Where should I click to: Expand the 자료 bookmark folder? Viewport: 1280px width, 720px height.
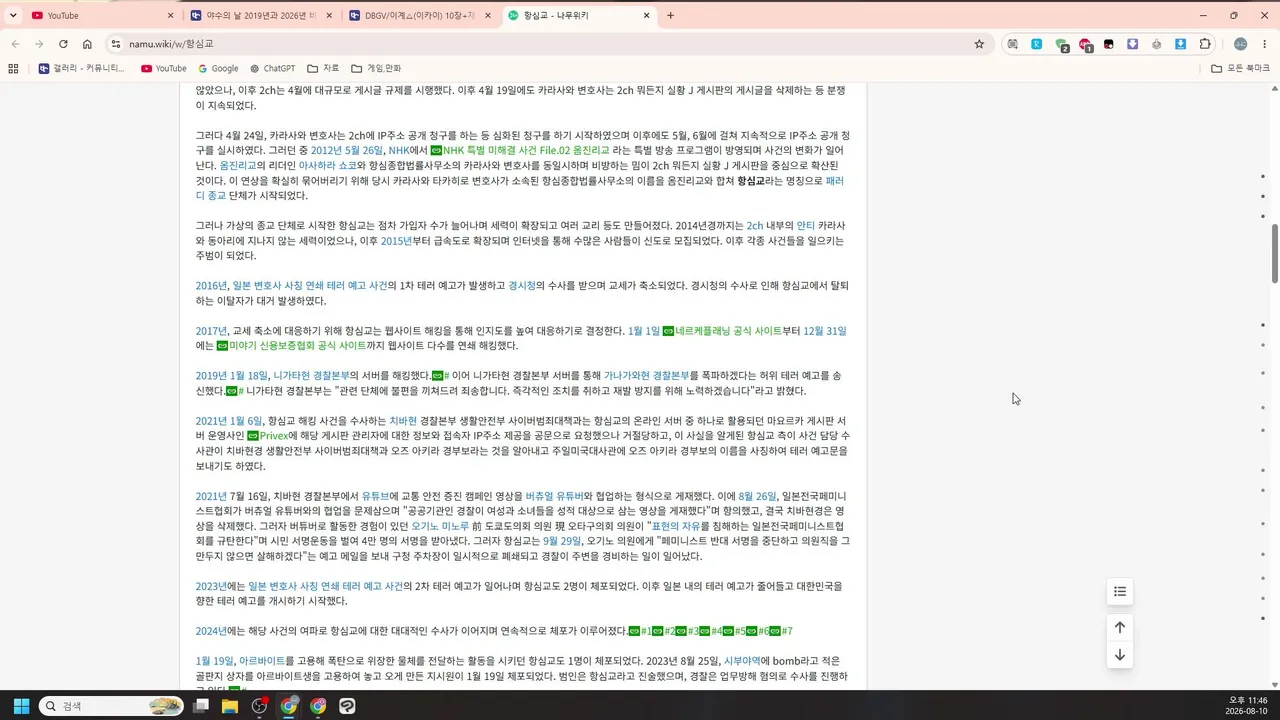click(323, 68)
